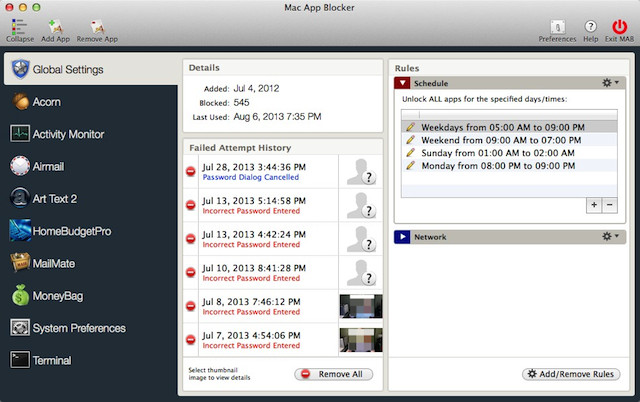This screenshot has height=402, width=640.
Task: Click the Blocked count 545
Action: click(241, 102)
